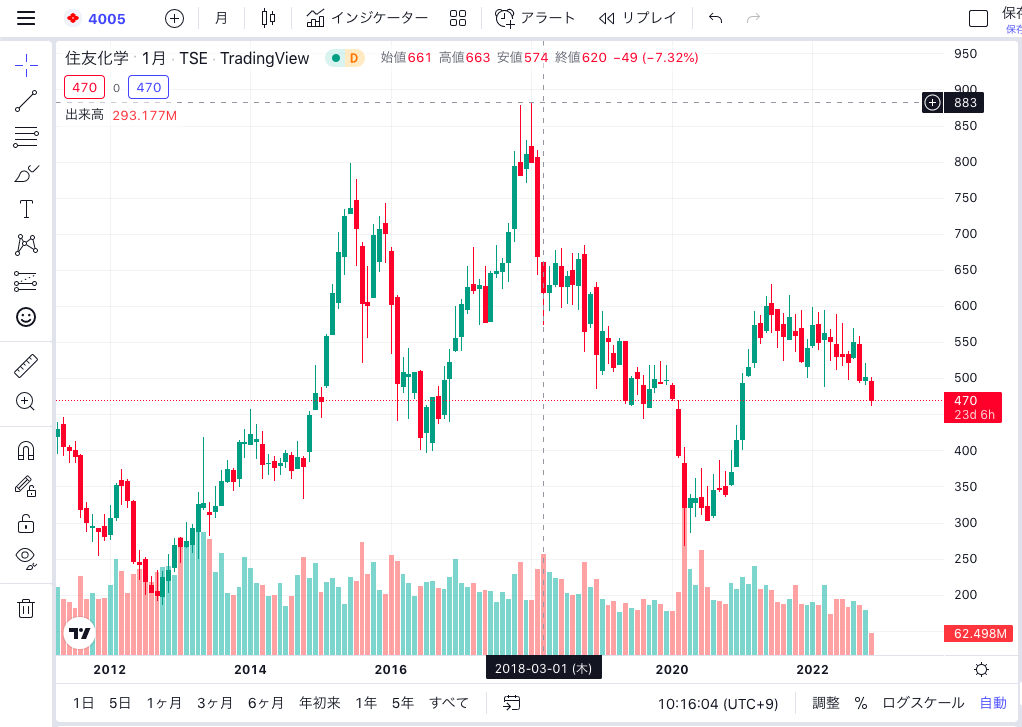Viewport: 1022px width, 727px height.
Task: Toggle the % percent scale
Action: tap(861, 703)
